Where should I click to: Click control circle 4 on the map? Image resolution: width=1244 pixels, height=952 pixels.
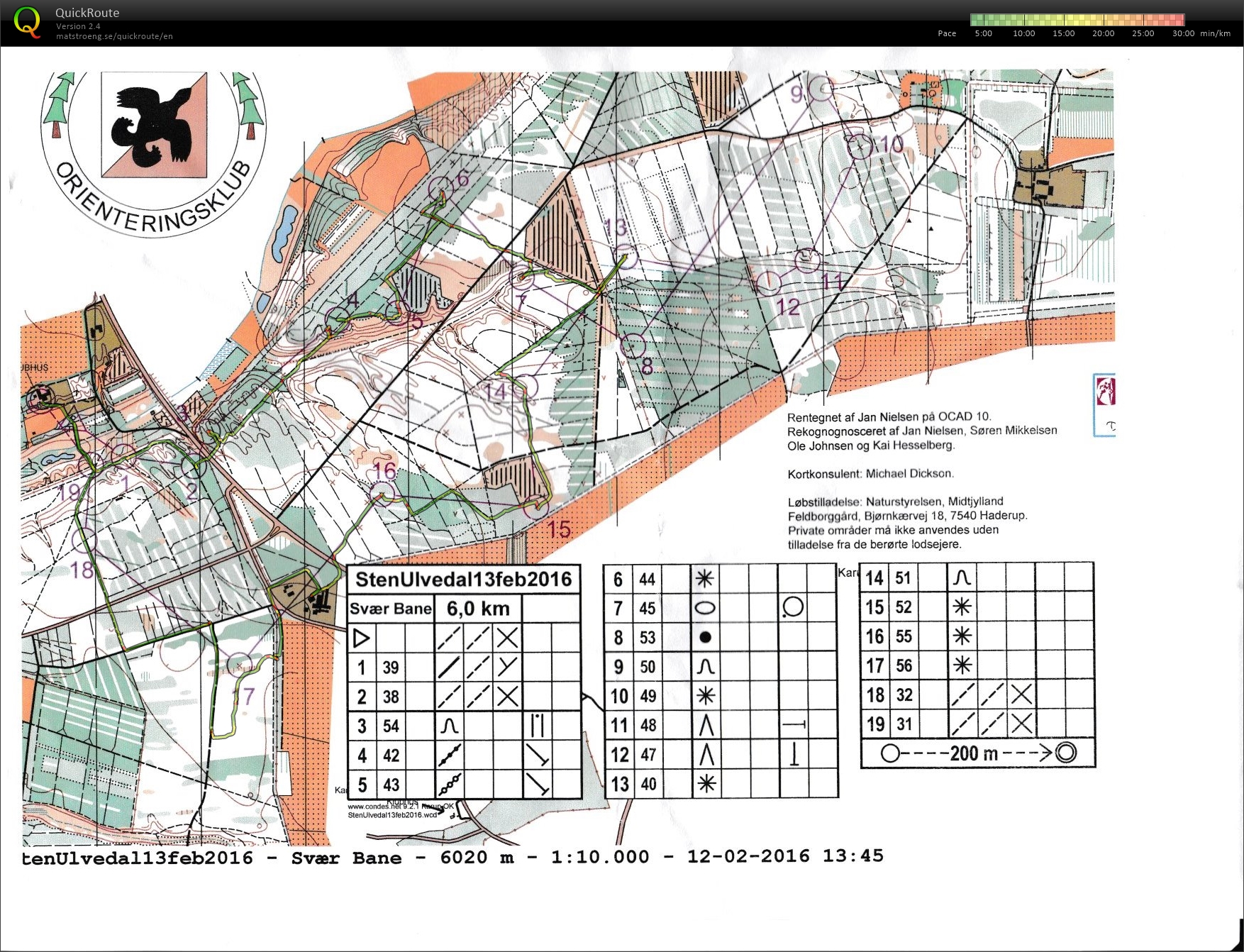[336, 319]
